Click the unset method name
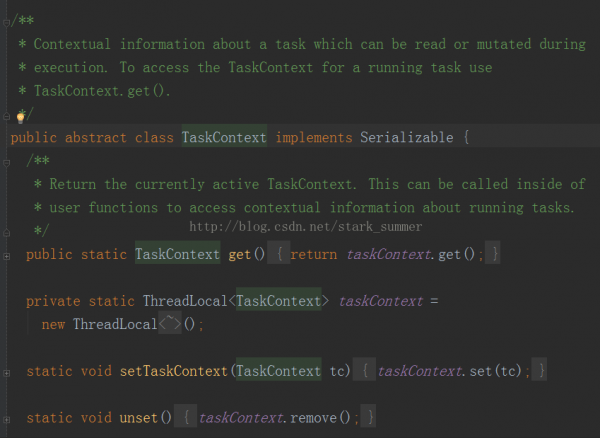The height and width of the screenshot is (438, 600). click(139, 418)
